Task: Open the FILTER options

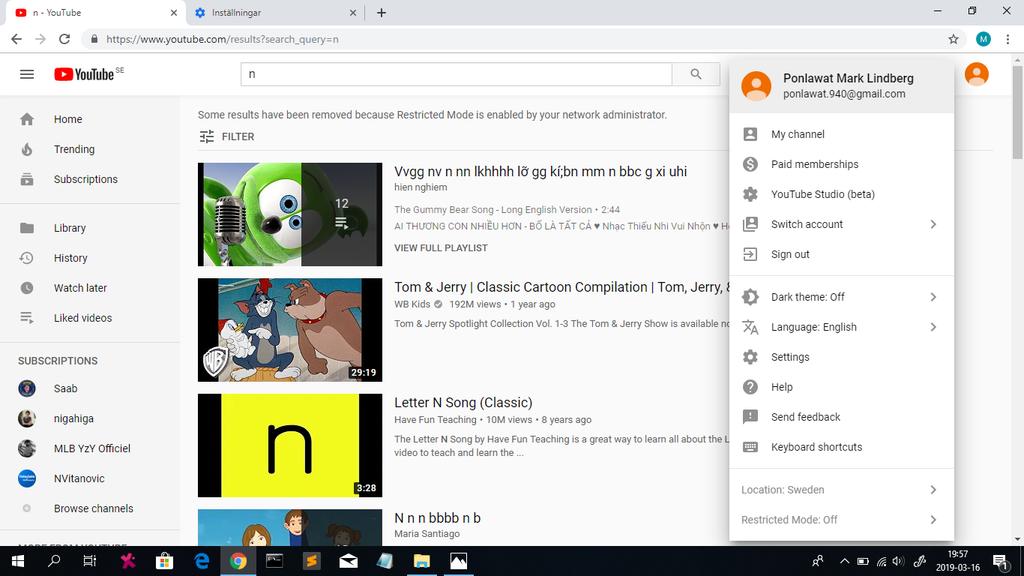Action: coord(227,136)
